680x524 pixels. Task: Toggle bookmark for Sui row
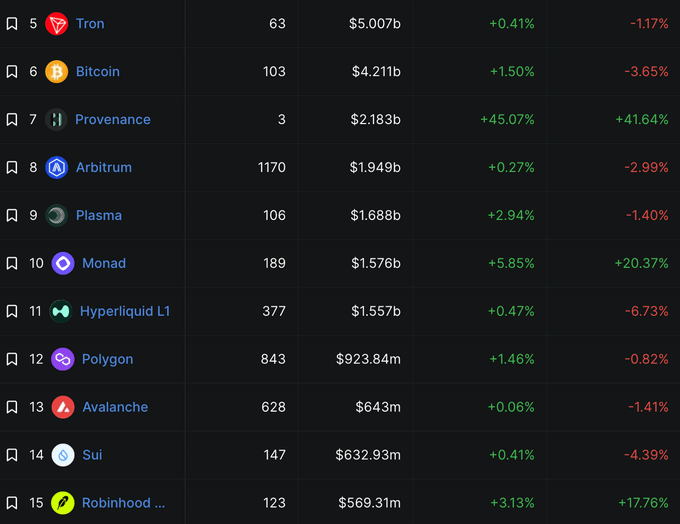(12, 455)
